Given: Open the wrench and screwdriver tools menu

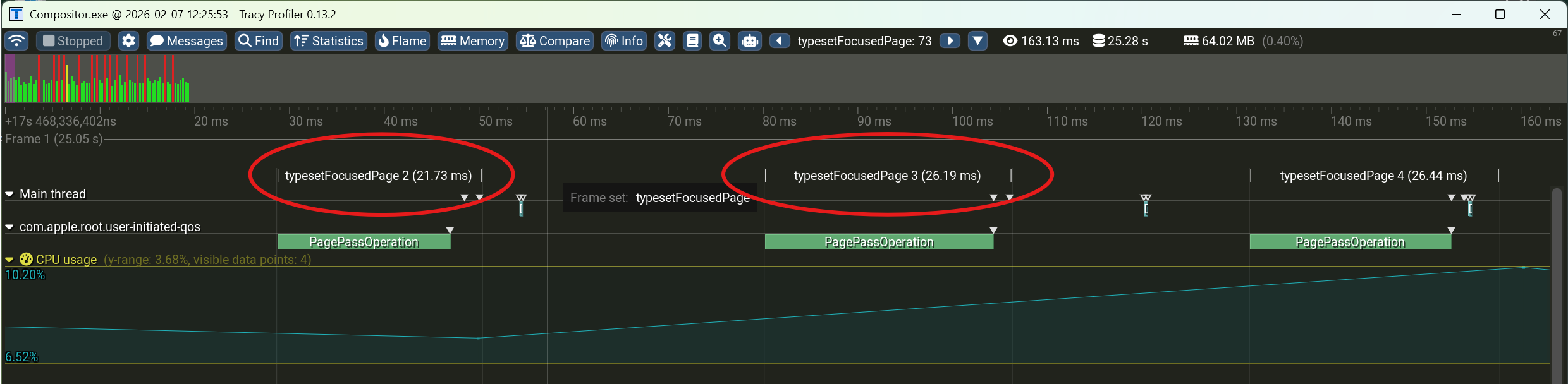Looking at the screenshot, I should [665, 41].
